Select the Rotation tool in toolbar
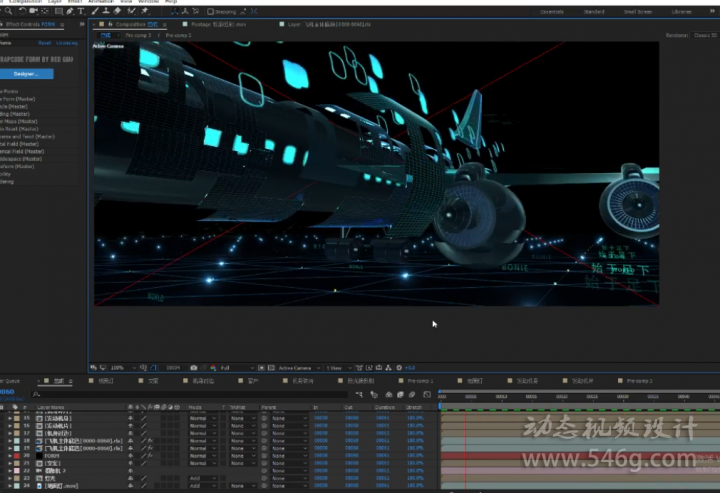 click(22, 11)
